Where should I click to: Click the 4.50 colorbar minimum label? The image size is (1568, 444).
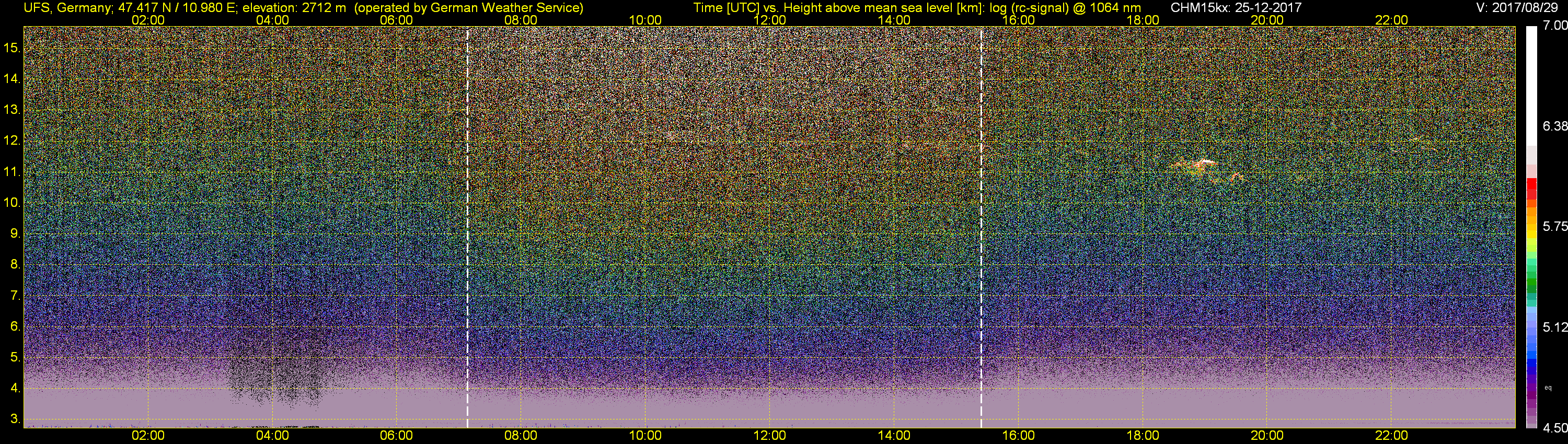tap(1555, 429)
